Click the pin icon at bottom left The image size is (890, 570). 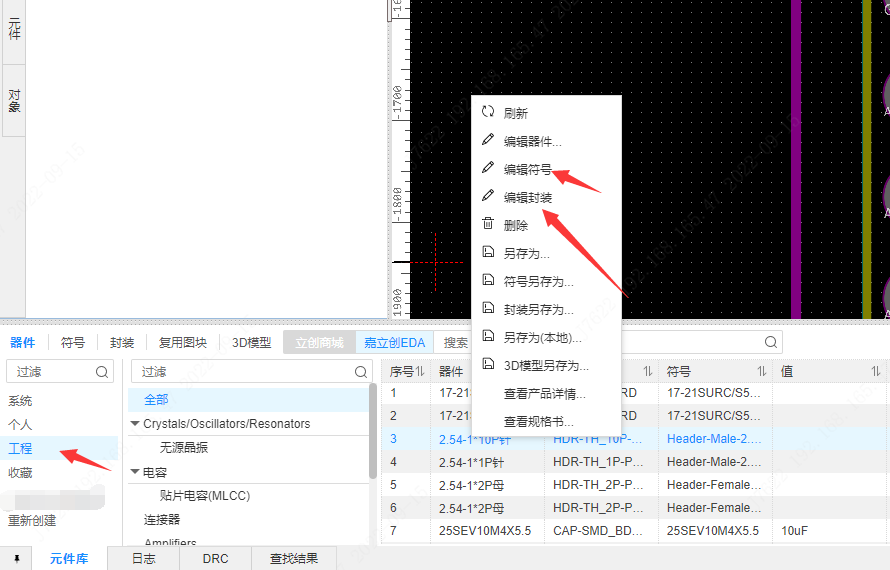tap(16, 559)
